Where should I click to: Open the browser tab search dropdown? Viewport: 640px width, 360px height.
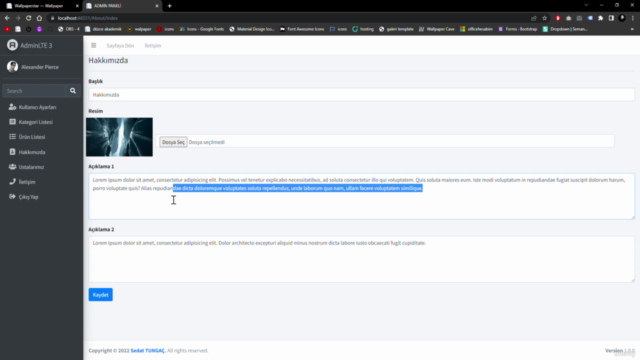586,5
